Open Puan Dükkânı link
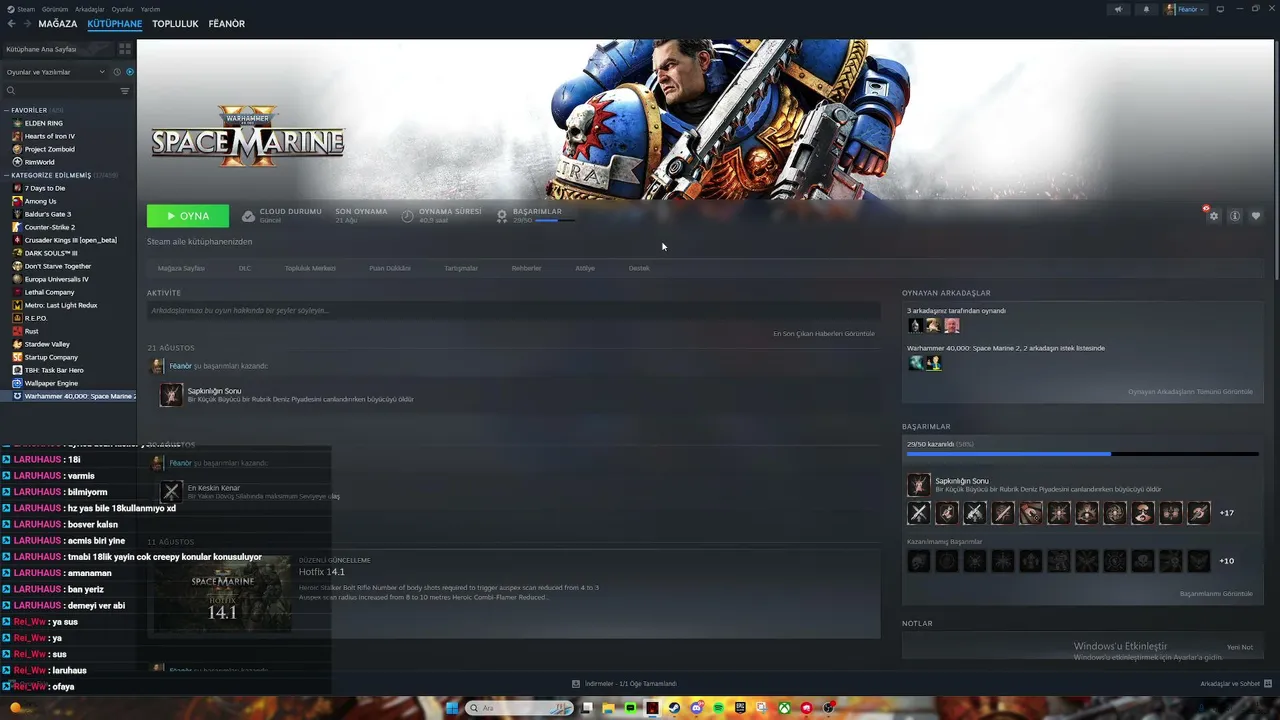This screenshot has width=1280, height=720. coord(390,268)
